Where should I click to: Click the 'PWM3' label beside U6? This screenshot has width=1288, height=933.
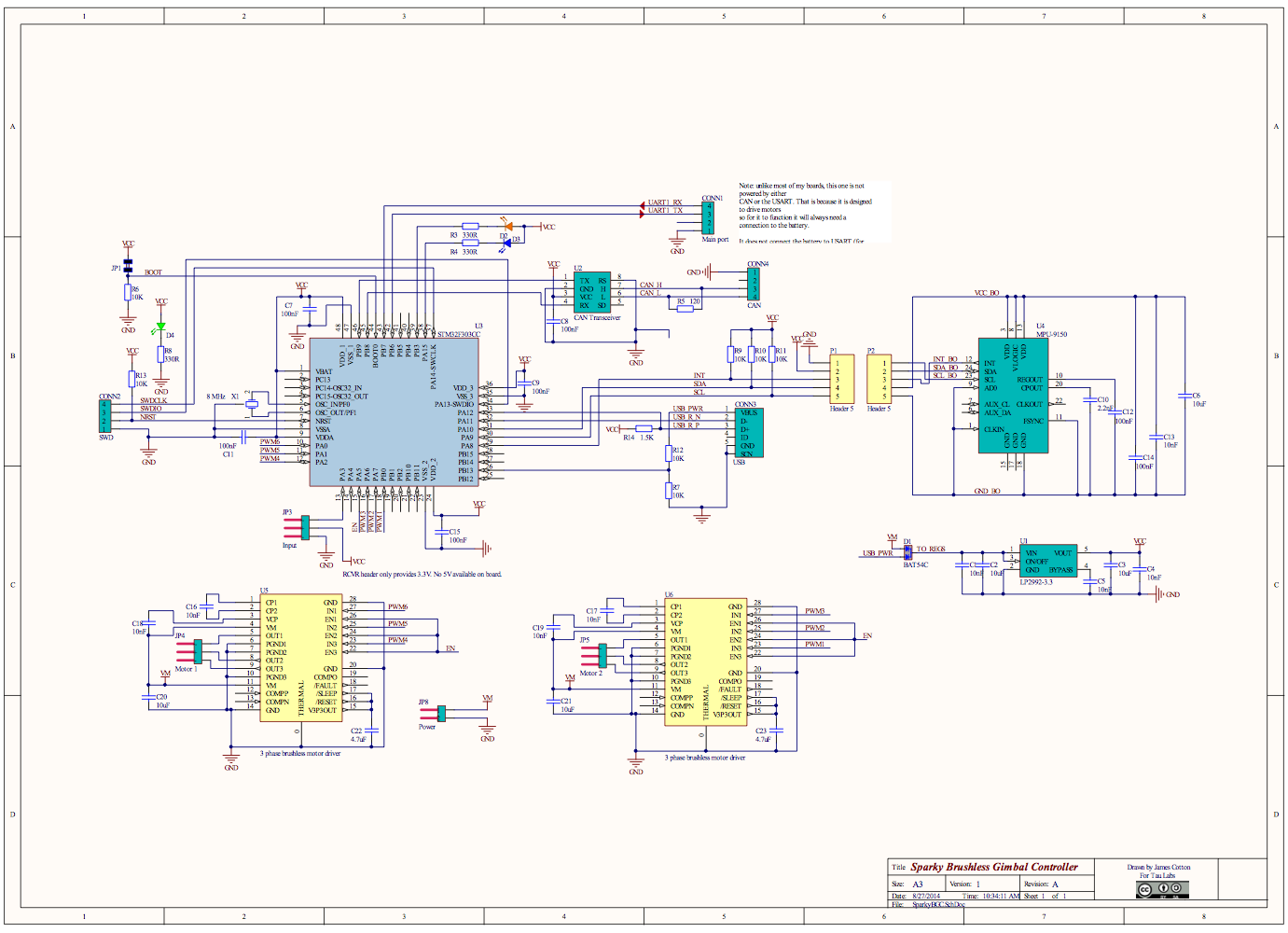click(x=815, y=612)
